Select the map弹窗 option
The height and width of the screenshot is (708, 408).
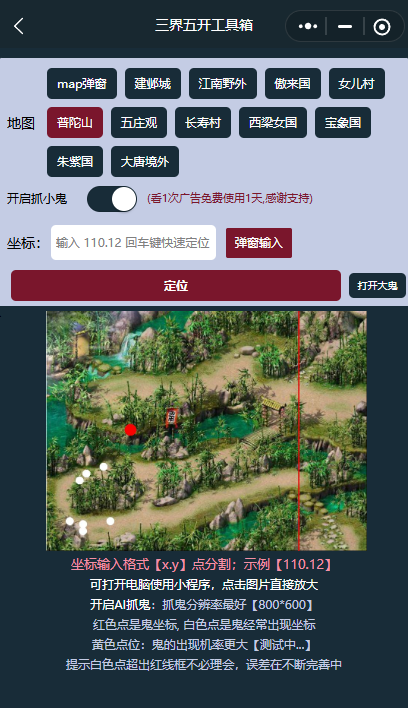82,84
